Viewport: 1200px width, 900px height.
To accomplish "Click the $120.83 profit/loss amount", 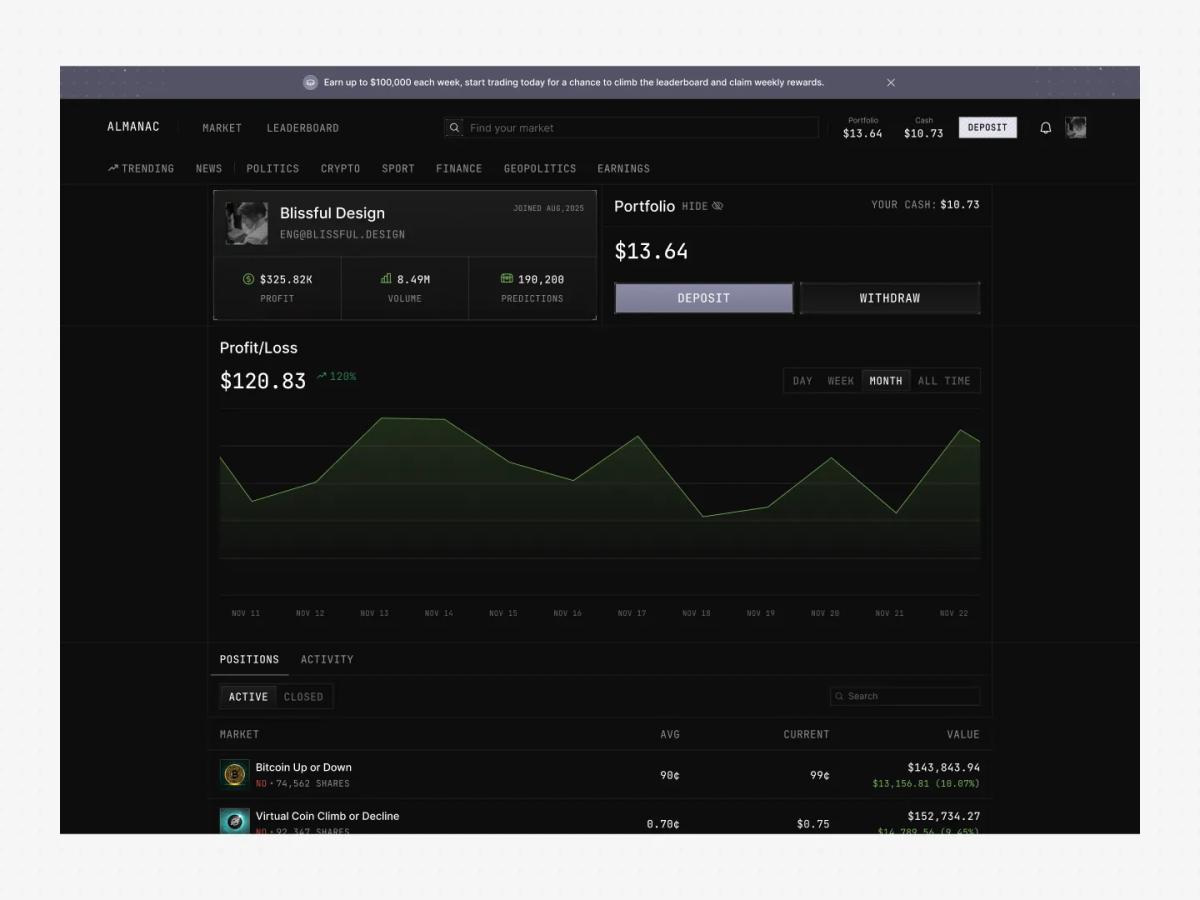I will coord(263,381).
